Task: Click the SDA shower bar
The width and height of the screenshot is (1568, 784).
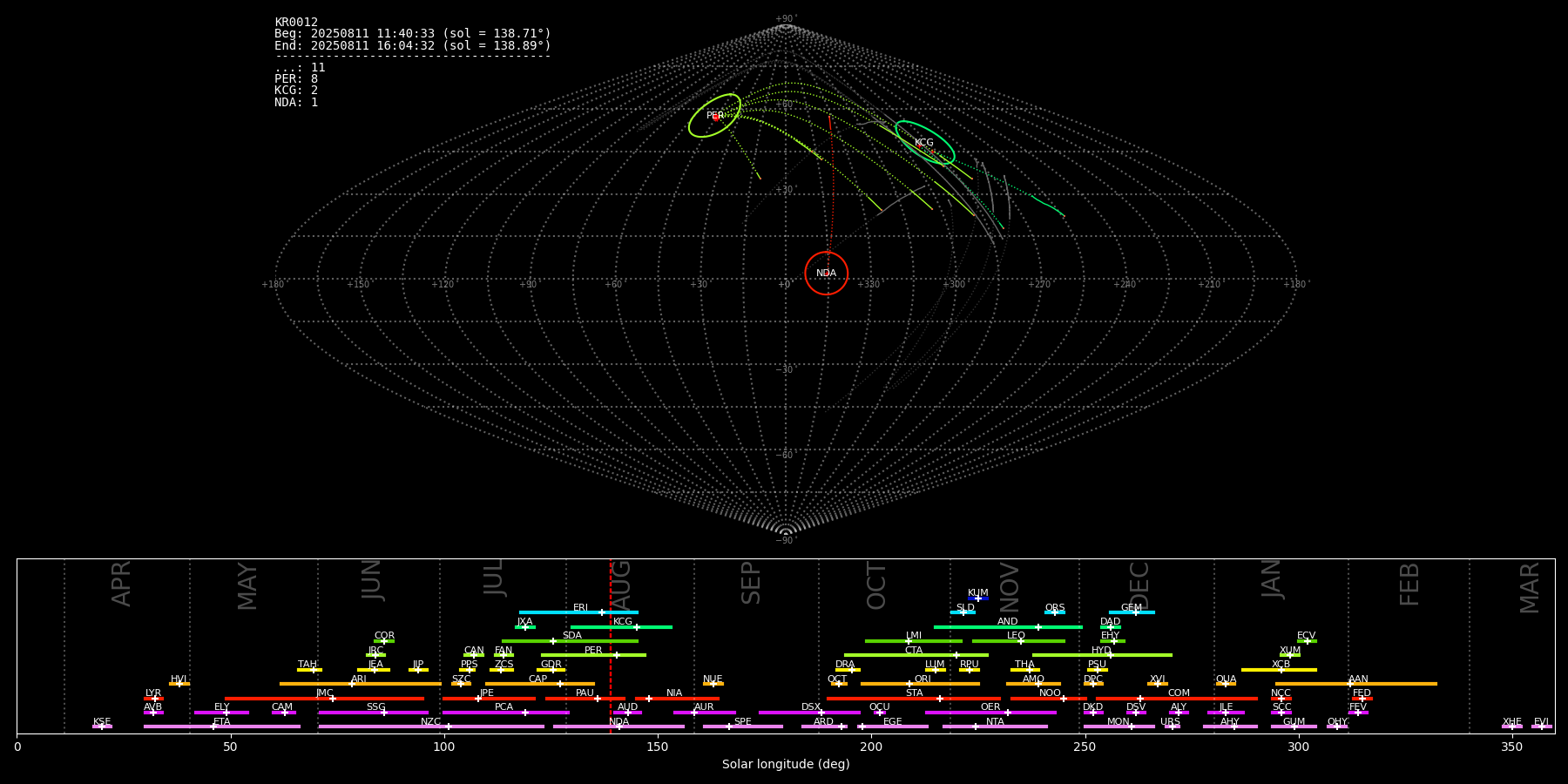Action: click(x=570, y=641)
